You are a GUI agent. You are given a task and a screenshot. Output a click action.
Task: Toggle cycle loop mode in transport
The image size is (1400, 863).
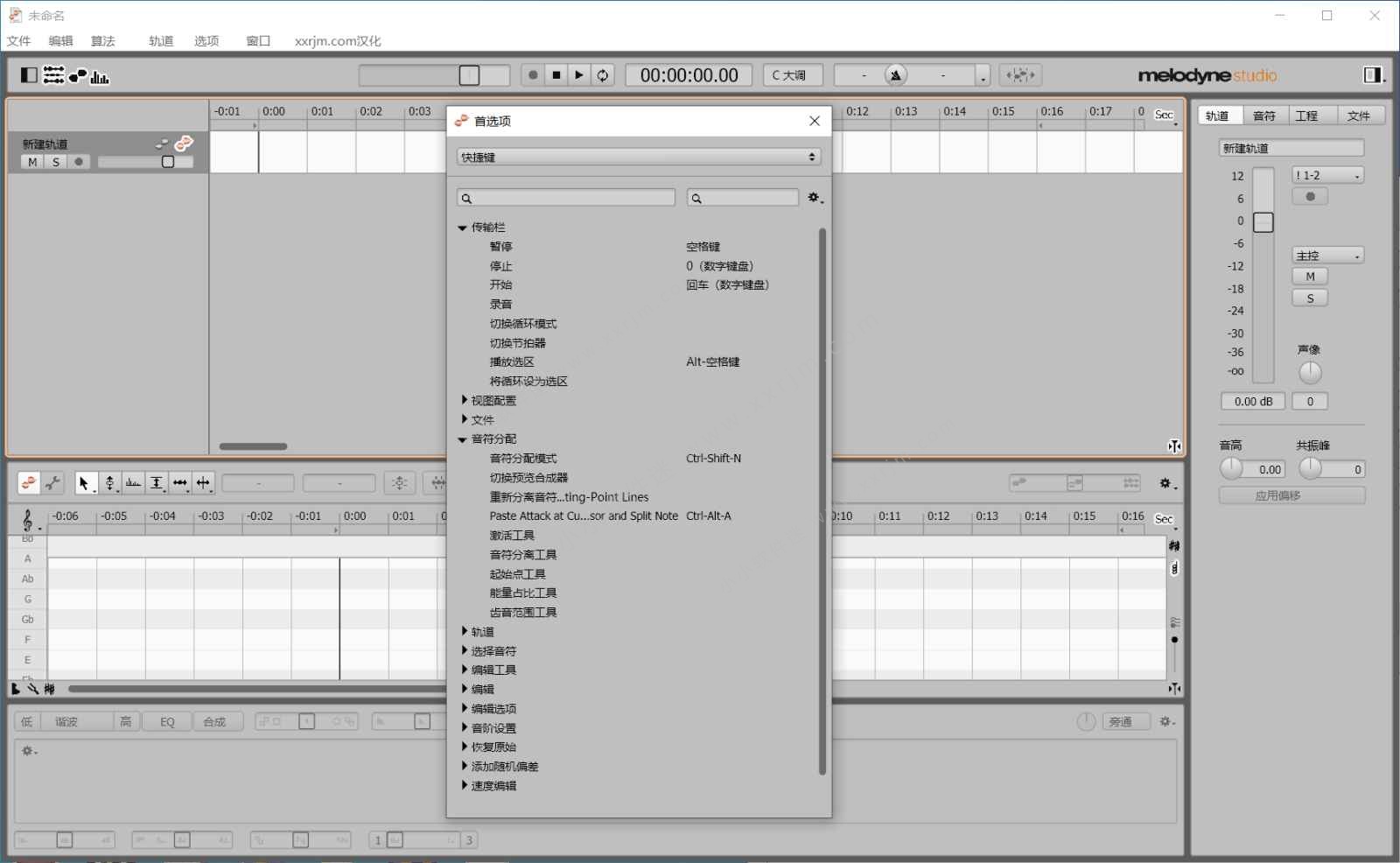coord(603,75)
